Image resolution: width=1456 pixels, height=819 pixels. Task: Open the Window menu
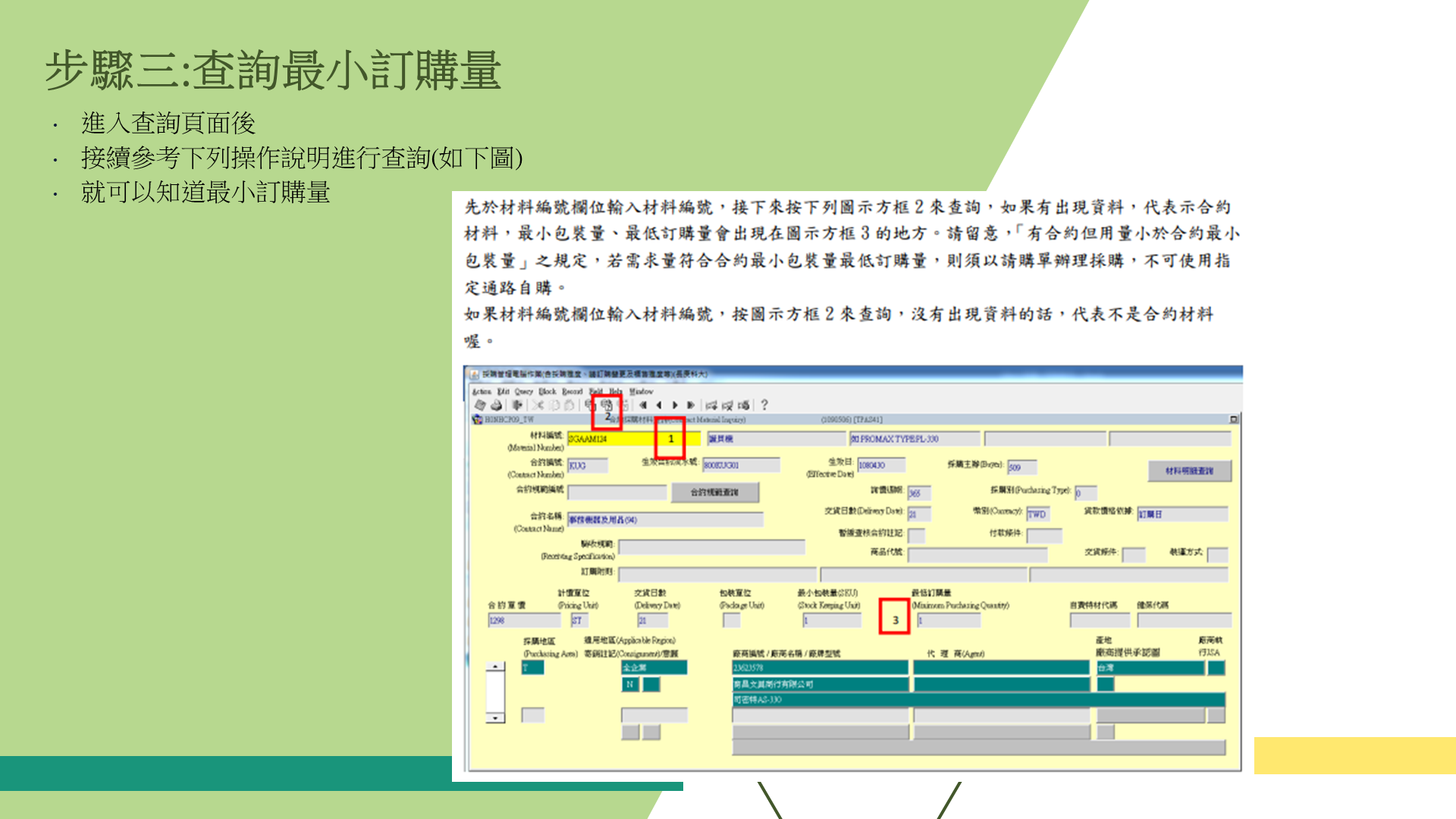pyautogui.click(x=642, y=391)
